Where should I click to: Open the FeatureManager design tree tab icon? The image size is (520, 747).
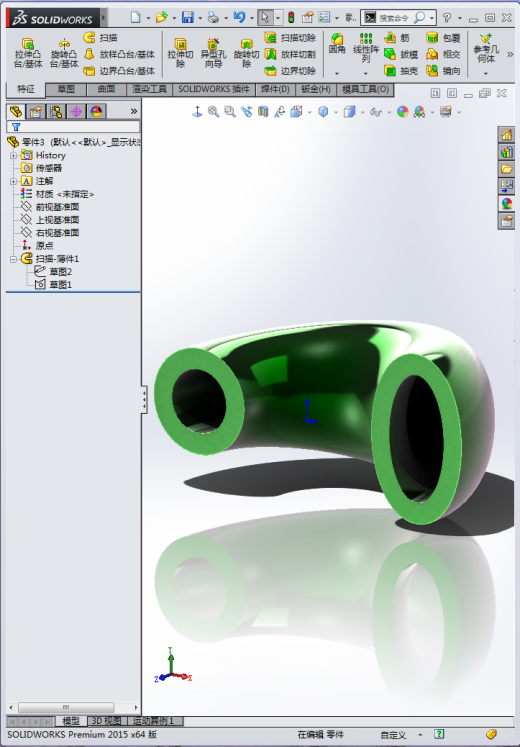[x=16, y=111]
